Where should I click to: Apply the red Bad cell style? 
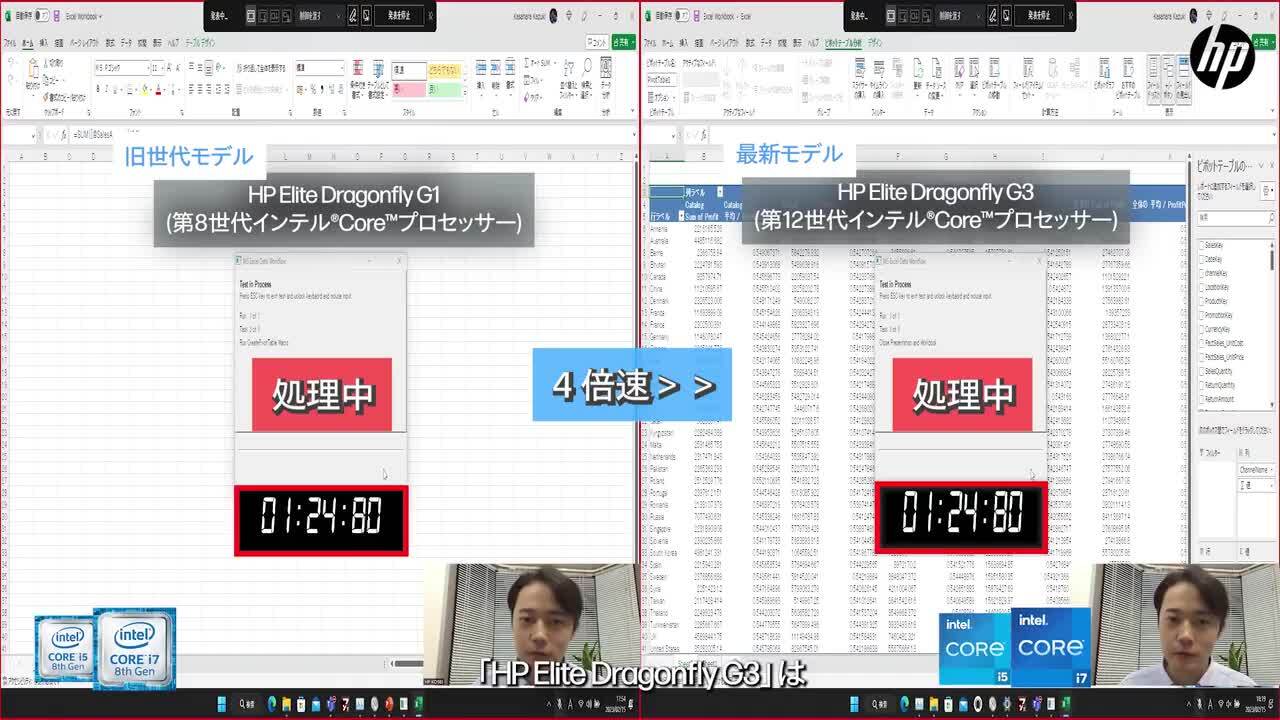point(409,89)
